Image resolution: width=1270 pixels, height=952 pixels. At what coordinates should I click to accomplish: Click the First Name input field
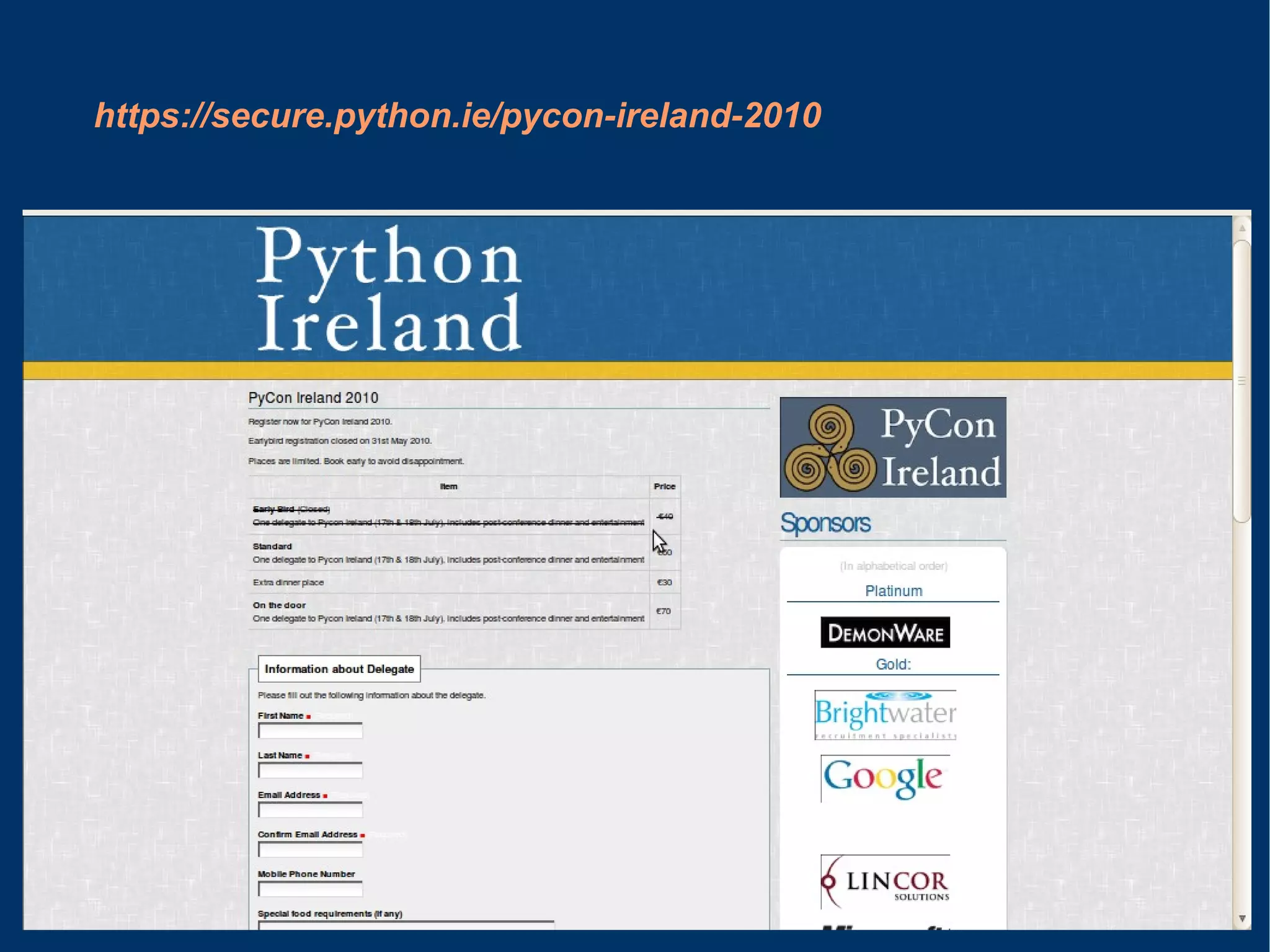click(310, 731)
